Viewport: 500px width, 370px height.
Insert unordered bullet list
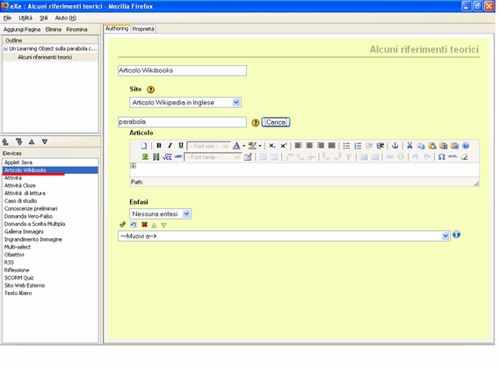click(x=347, y=146)
